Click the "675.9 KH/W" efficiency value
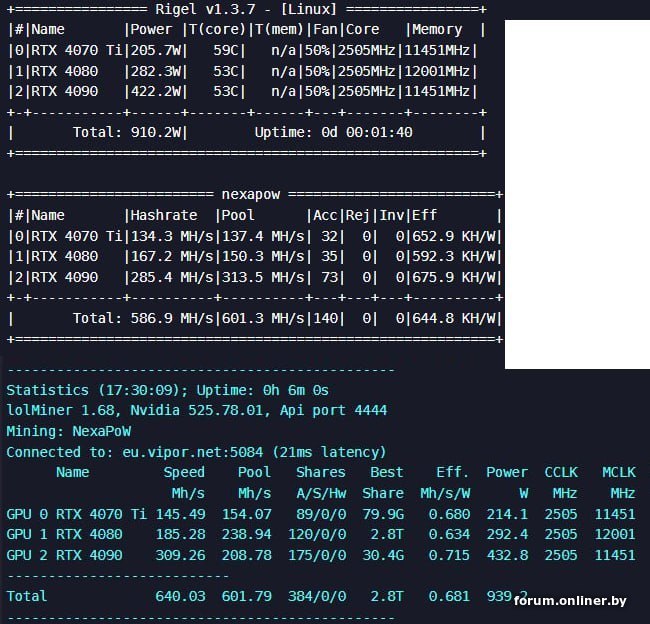The height and width of the screenshot is (624, 650). tap(454, 277)
